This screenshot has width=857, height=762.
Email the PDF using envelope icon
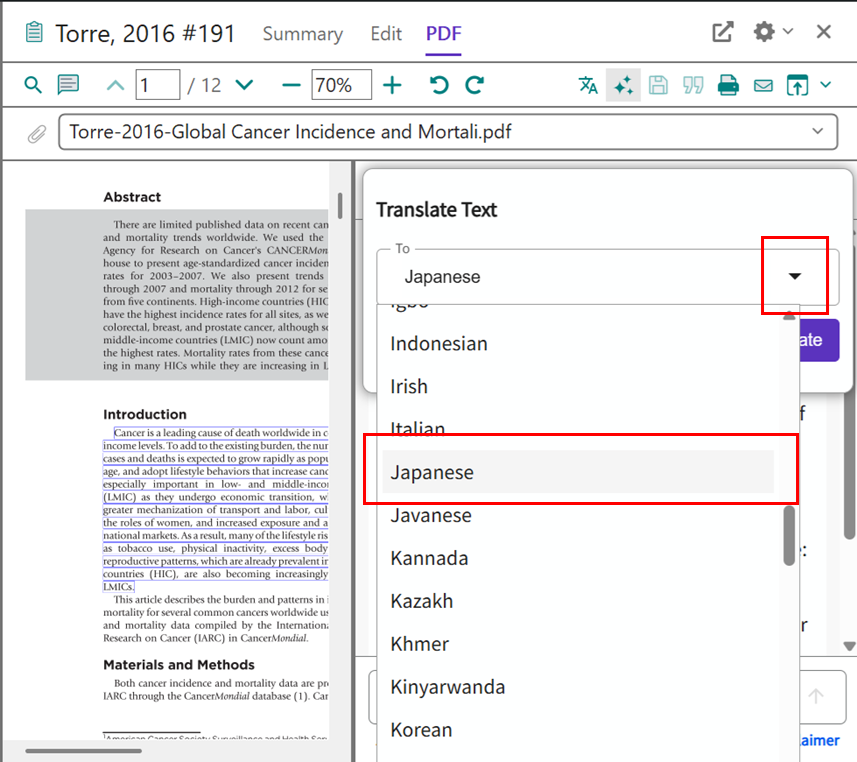point(763,85)
